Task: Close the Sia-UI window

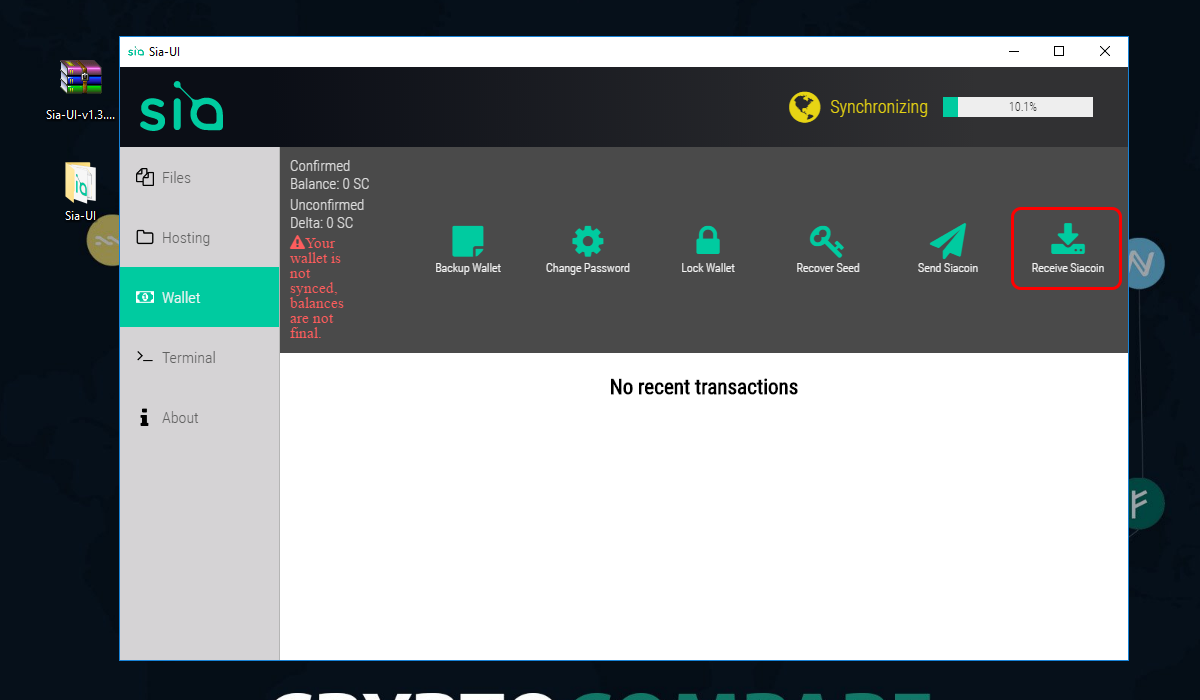Action: pyautogui.click(x=1105, y=51)
